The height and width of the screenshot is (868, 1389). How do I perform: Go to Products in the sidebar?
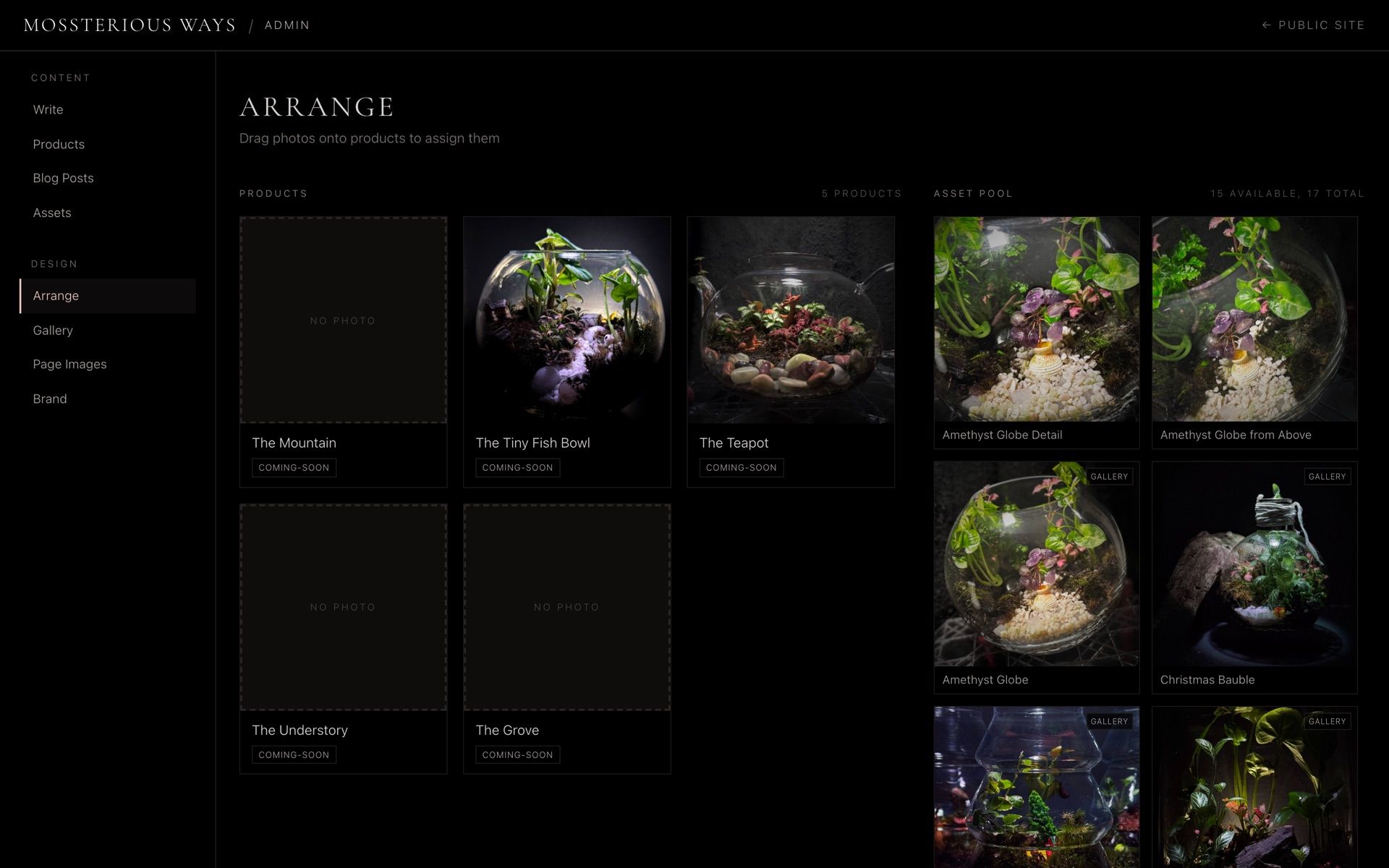pyautogui.click(x=59, y=144)
